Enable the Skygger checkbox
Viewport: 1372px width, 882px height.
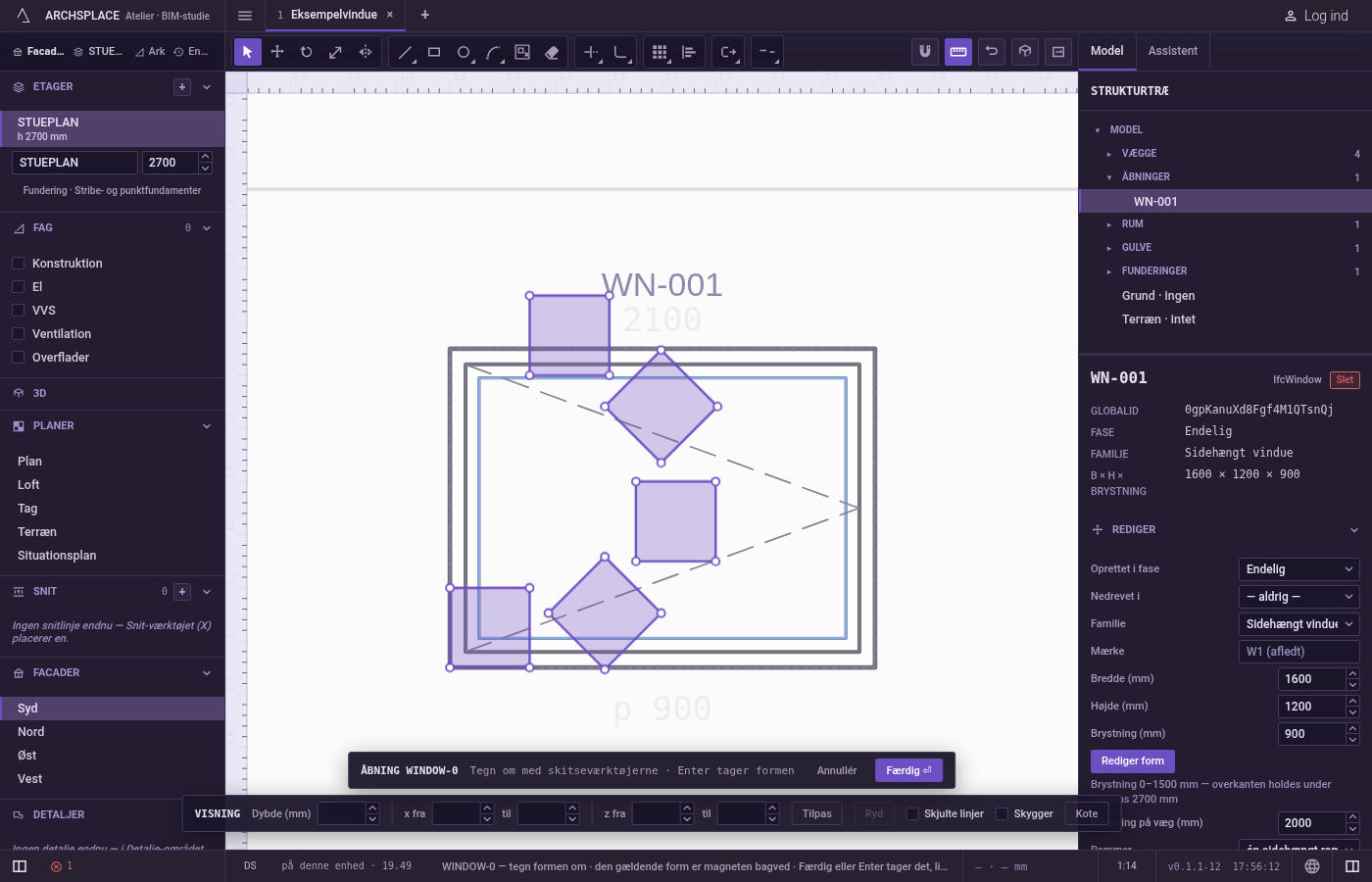click(1002, 813)
